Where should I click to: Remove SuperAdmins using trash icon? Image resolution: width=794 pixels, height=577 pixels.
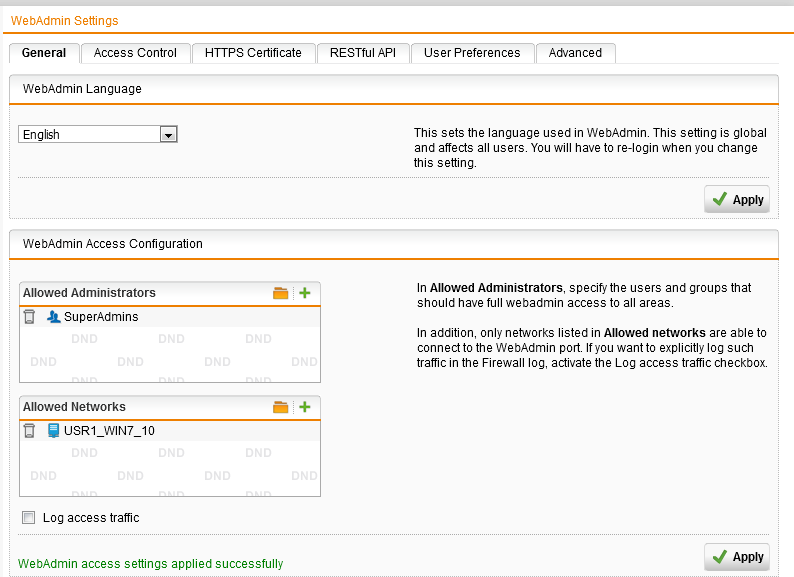tap(30, 317)
